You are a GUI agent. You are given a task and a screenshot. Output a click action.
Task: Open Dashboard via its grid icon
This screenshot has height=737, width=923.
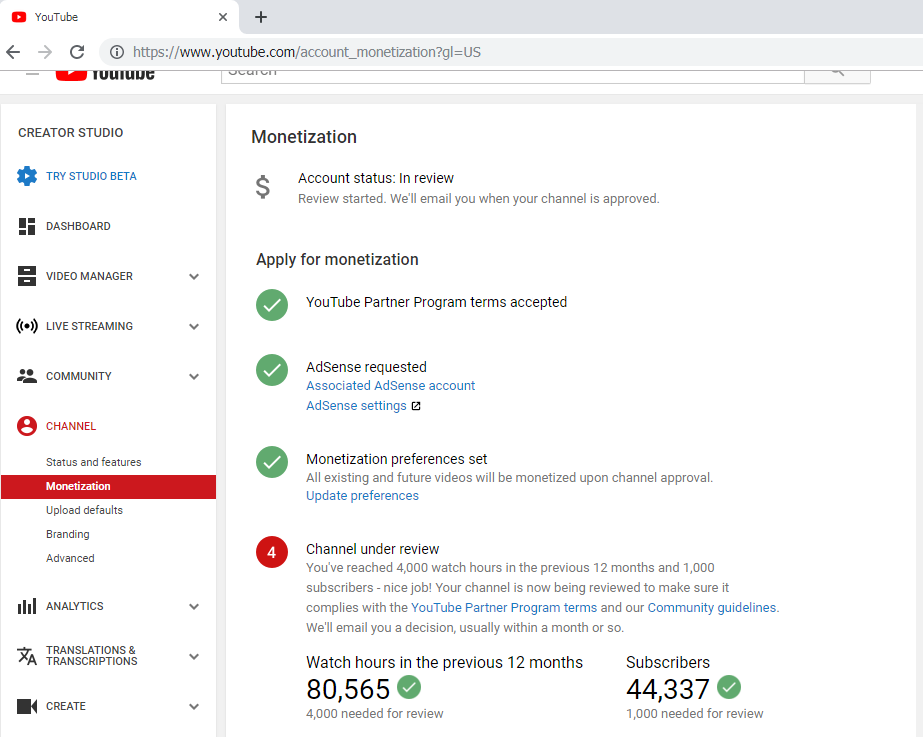click(26, 226)
